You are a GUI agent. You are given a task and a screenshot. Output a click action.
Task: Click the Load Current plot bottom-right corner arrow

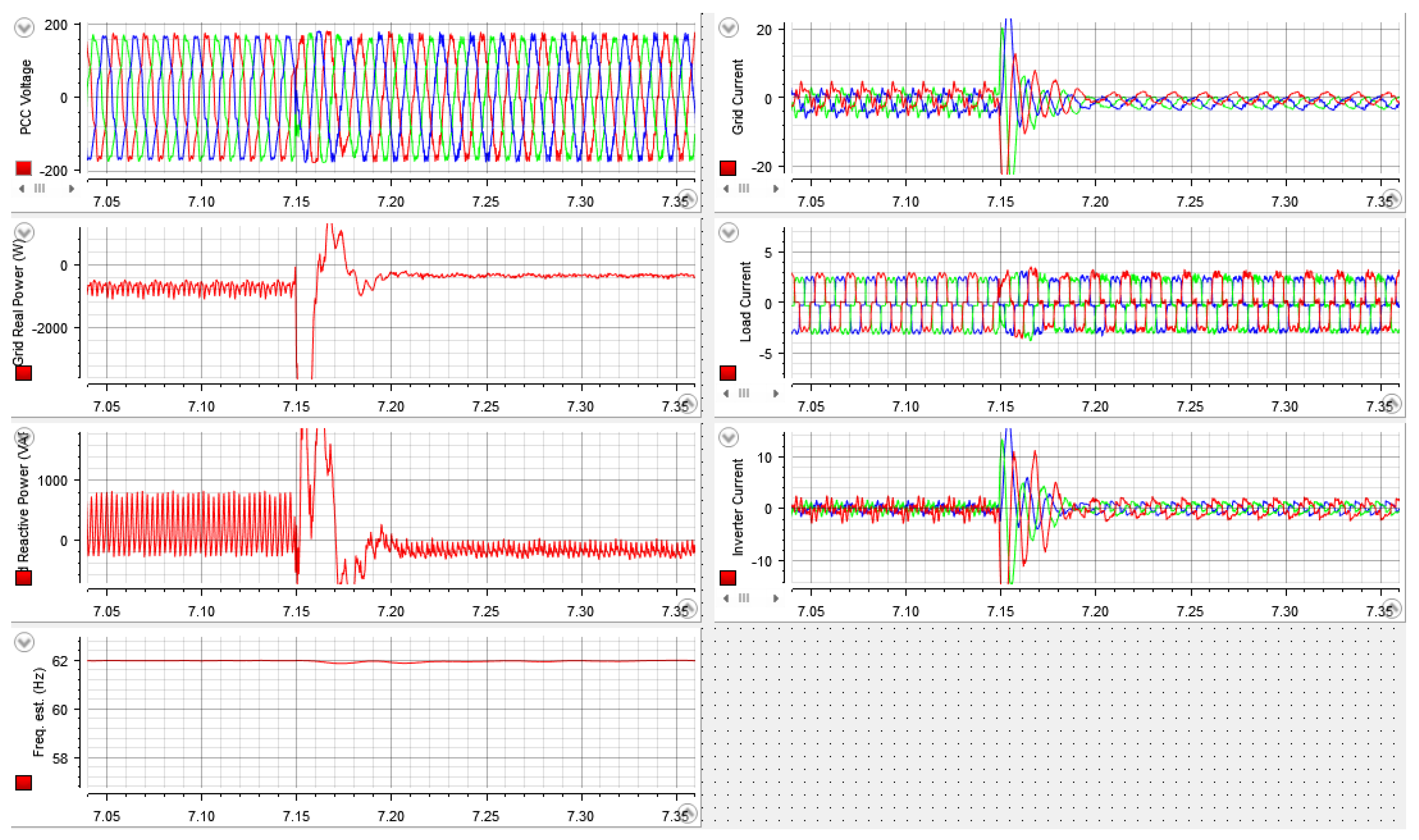(1392, 403)
